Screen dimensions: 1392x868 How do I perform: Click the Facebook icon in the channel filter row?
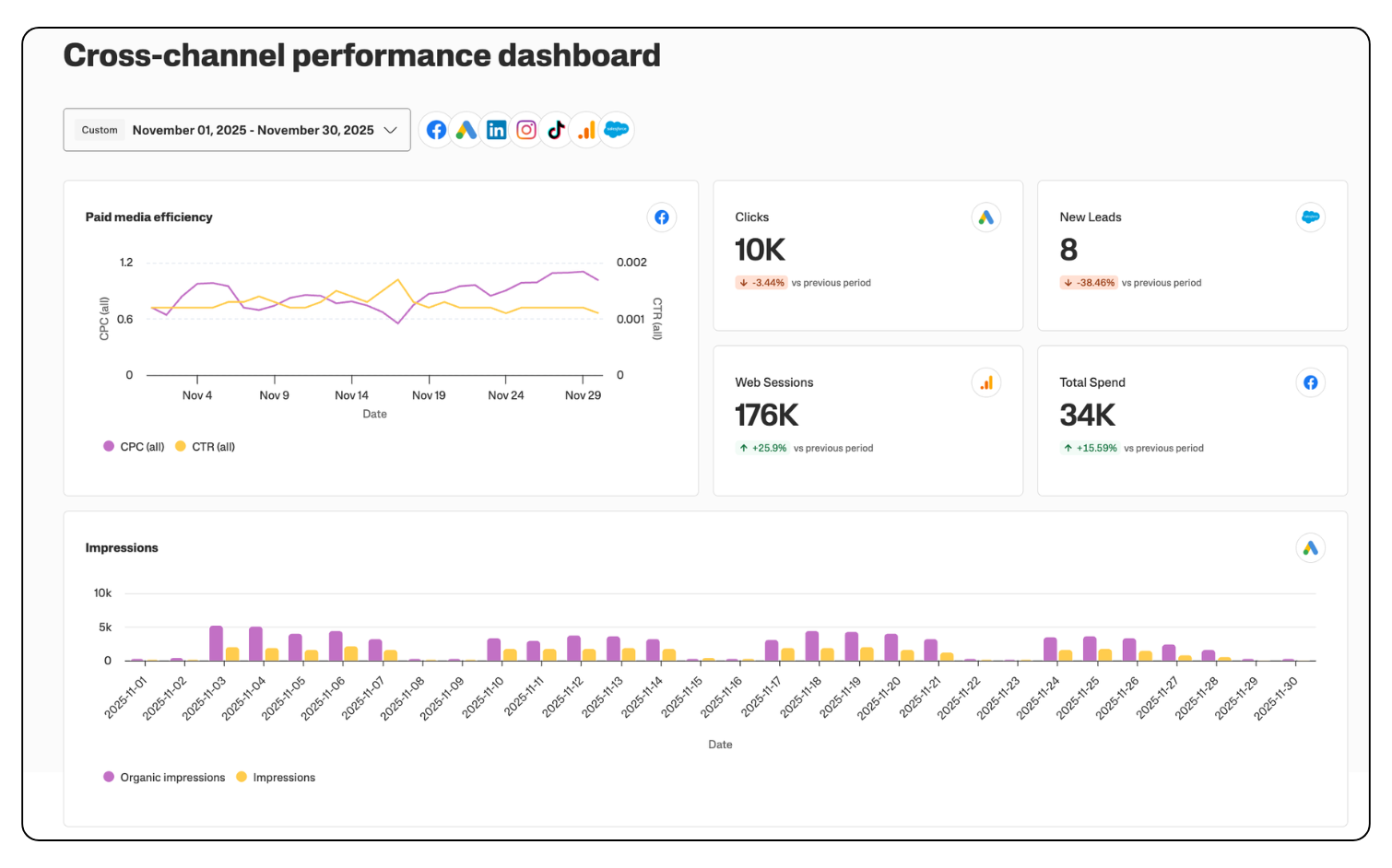point(436,130)
